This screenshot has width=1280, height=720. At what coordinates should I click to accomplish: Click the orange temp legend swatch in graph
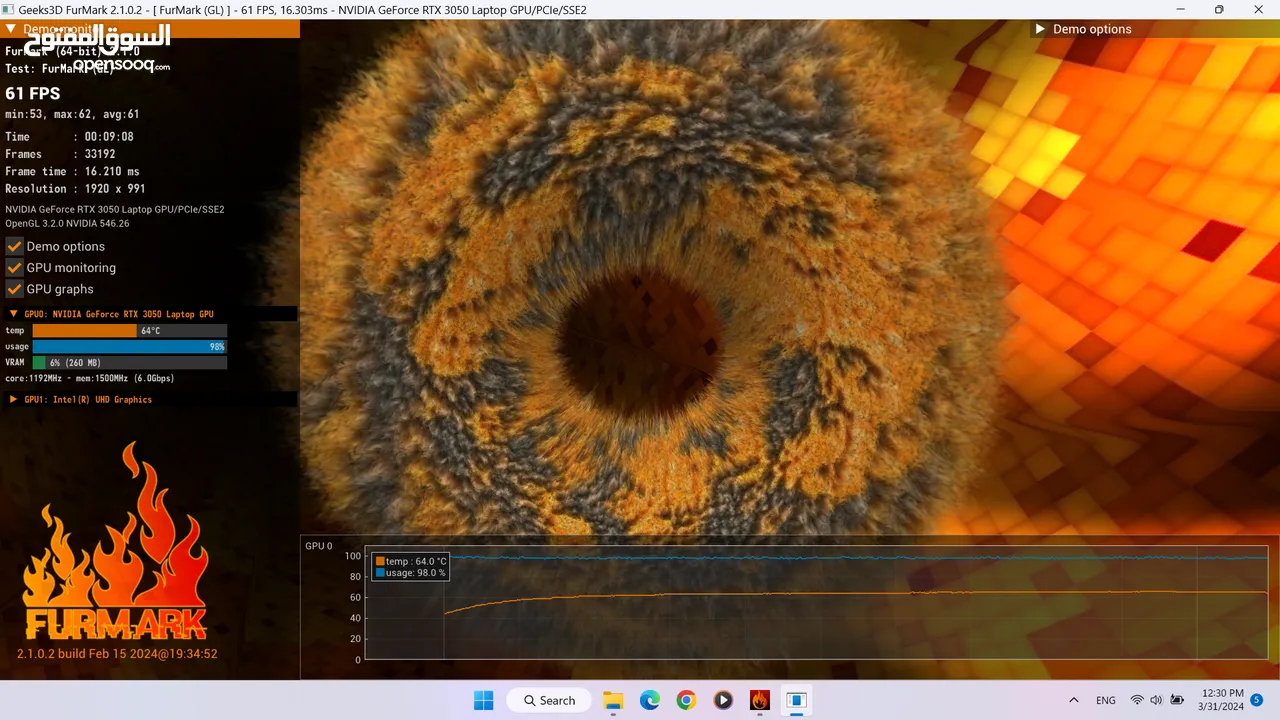[x=380, y=561]
